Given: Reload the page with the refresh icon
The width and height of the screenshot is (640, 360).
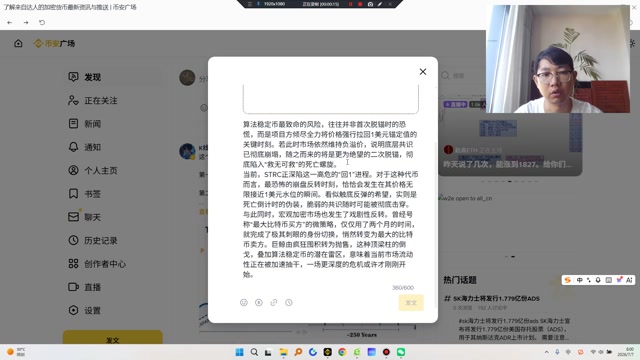Looking at the screenshot, I should (x=42, y=22).
